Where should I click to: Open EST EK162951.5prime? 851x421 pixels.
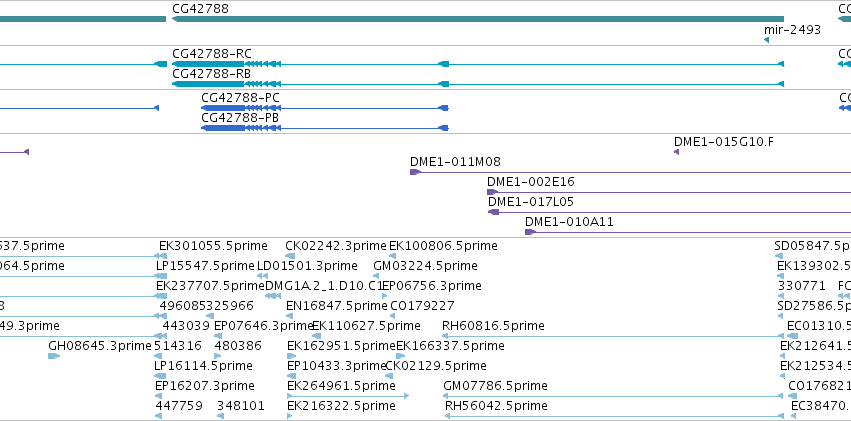click(x=341, y=346)
